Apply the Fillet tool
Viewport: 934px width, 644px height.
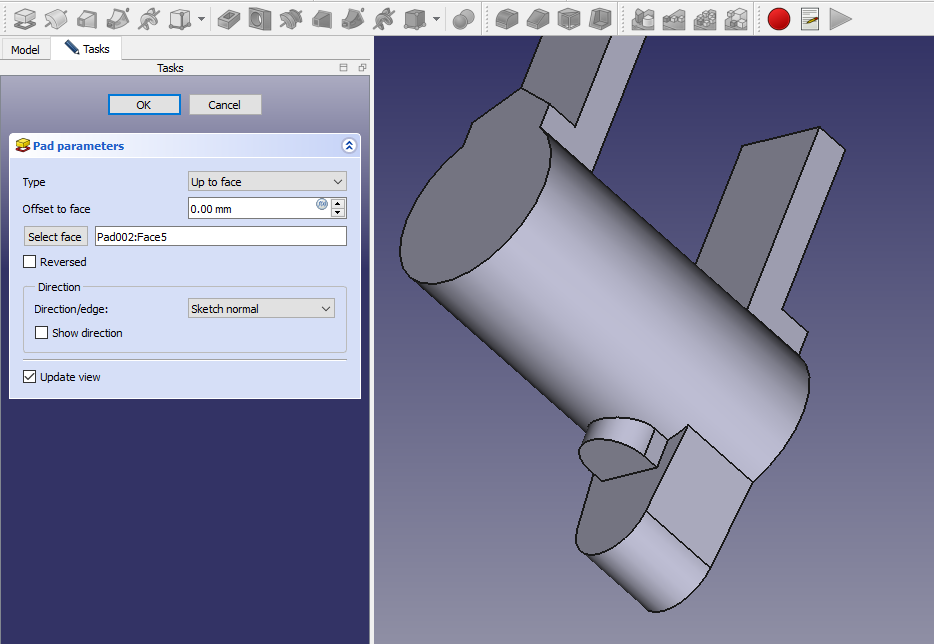[x=507, y=18]
